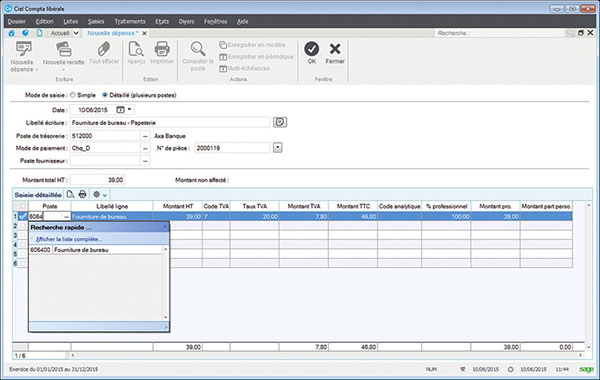Click the home icon in tab bar
This screenshot has width=600, height=380.
(x=11, y=33)
